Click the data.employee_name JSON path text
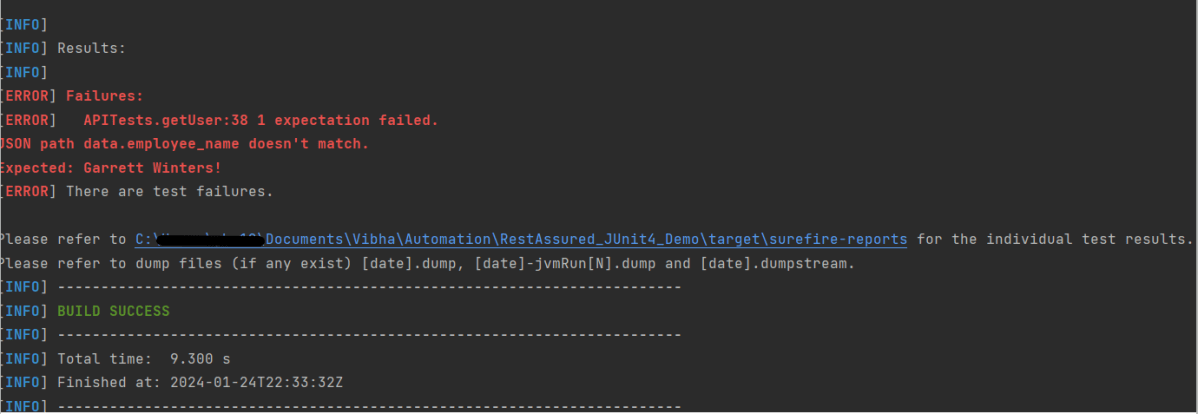Viewport: 1198px width, 414px height. (x=171, y=144)
